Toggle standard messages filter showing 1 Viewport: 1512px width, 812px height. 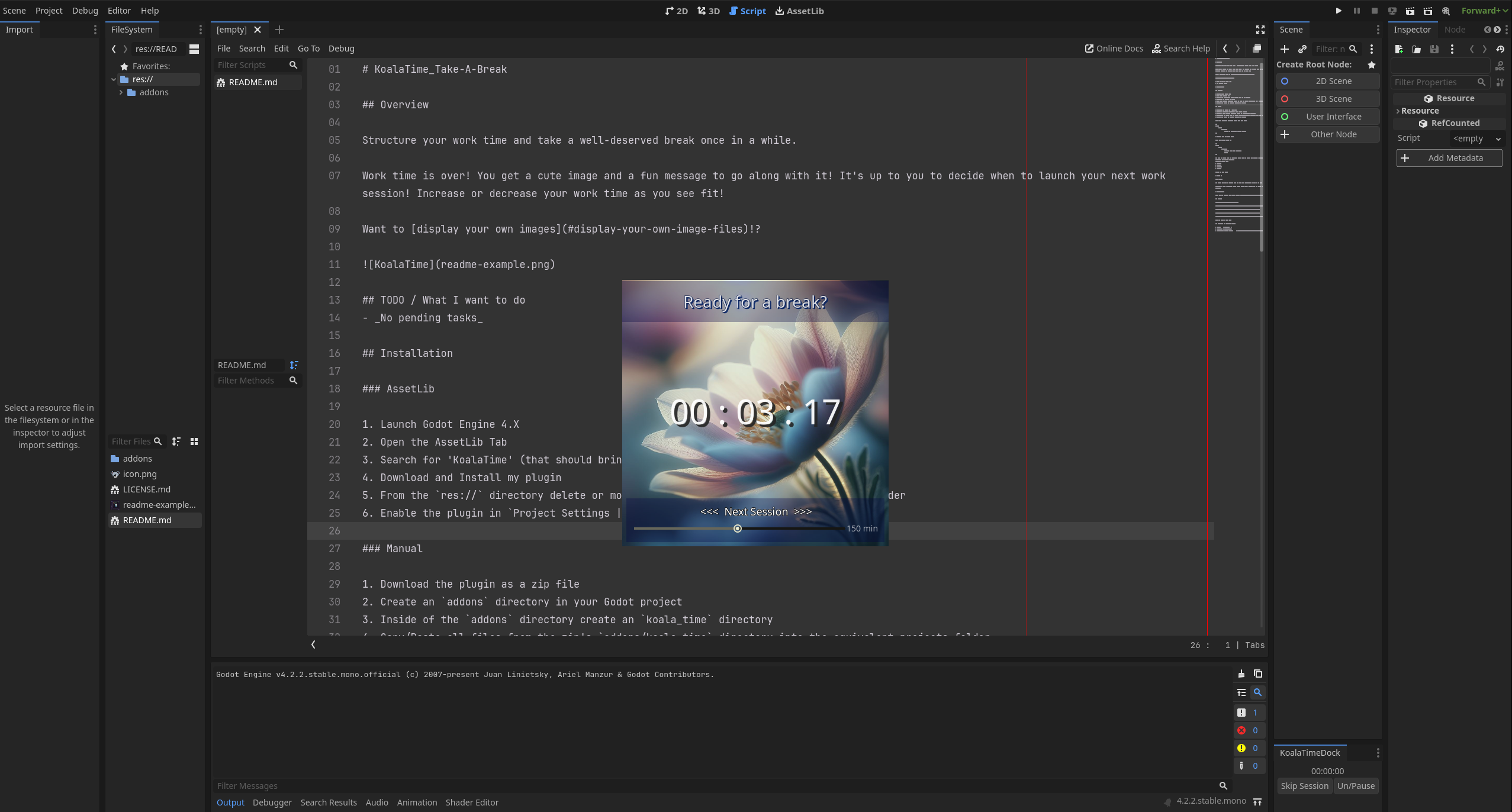(1249, 713)
